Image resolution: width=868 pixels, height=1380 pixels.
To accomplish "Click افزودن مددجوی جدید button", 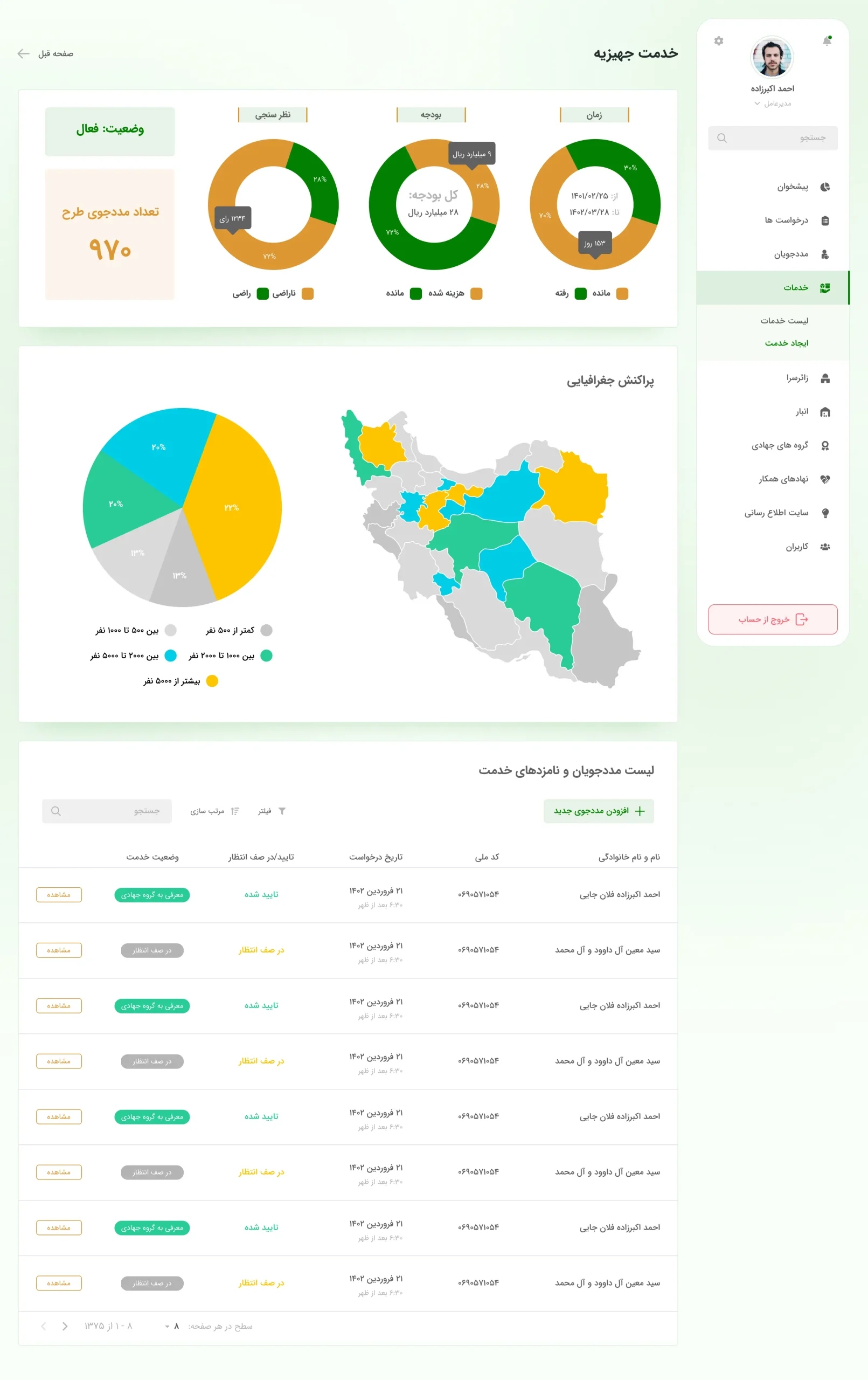I will pos(598,811).
